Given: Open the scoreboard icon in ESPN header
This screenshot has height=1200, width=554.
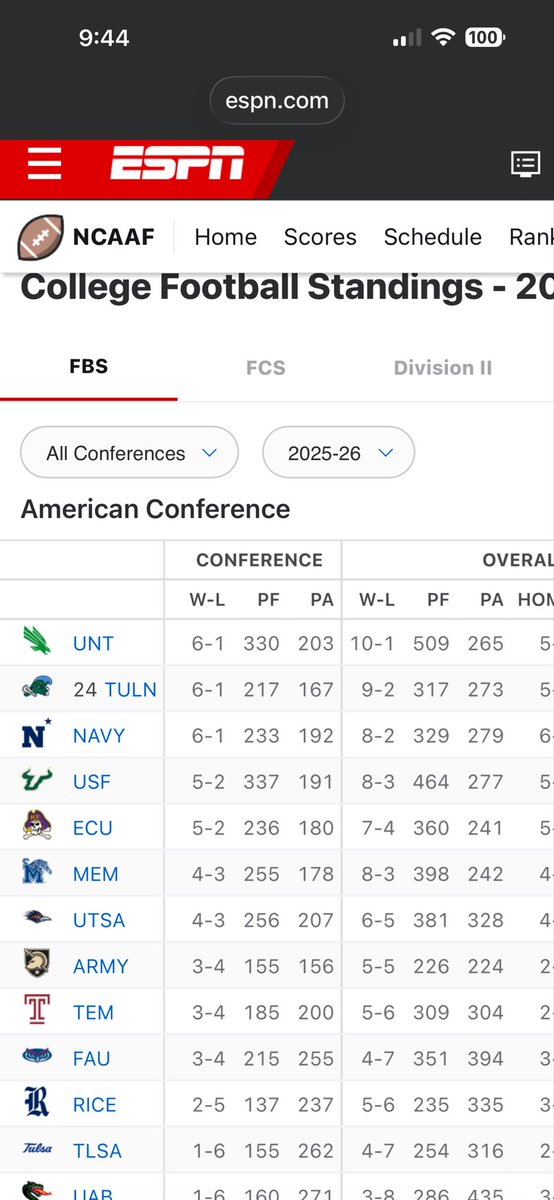Looking at the screenshot, I should (x=526, y=163).
